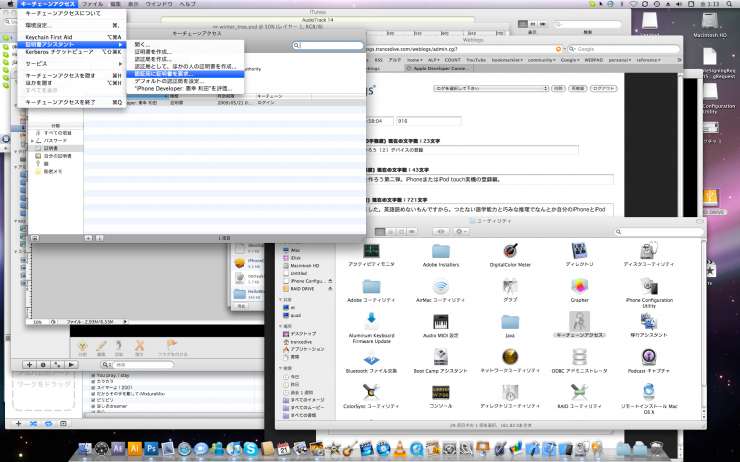Open the Audio MIDI 設定 icon
This screenshot has height=462, width=740.
tap(441, 322)
